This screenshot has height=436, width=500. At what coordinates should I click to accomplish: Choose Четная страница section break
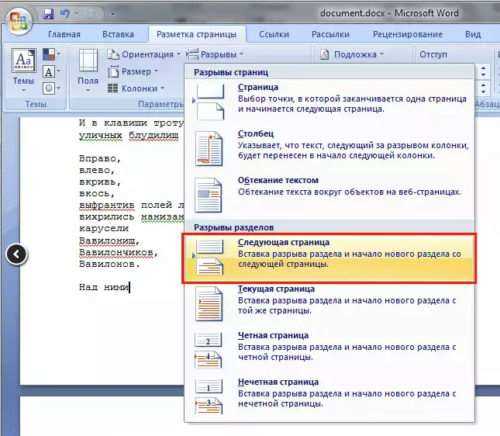point(329,350)
